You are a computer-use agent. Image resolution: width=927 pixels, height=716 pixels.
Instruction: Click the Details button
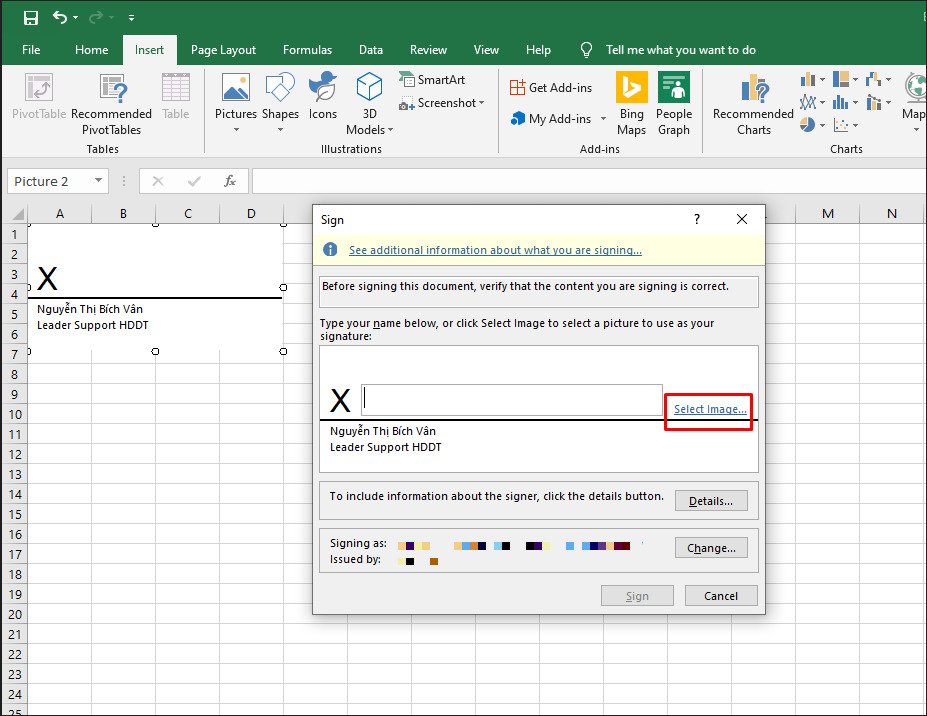[x=711, y=501]
